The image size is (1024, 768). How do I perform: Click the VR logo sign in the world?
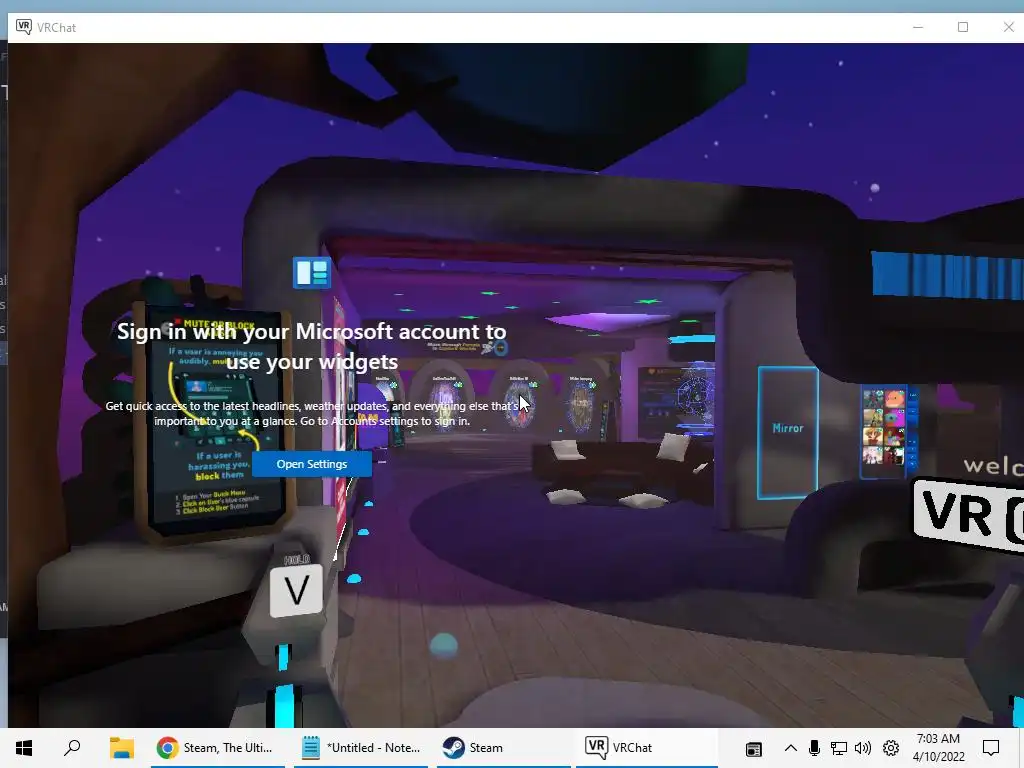[x=968, y=515]
